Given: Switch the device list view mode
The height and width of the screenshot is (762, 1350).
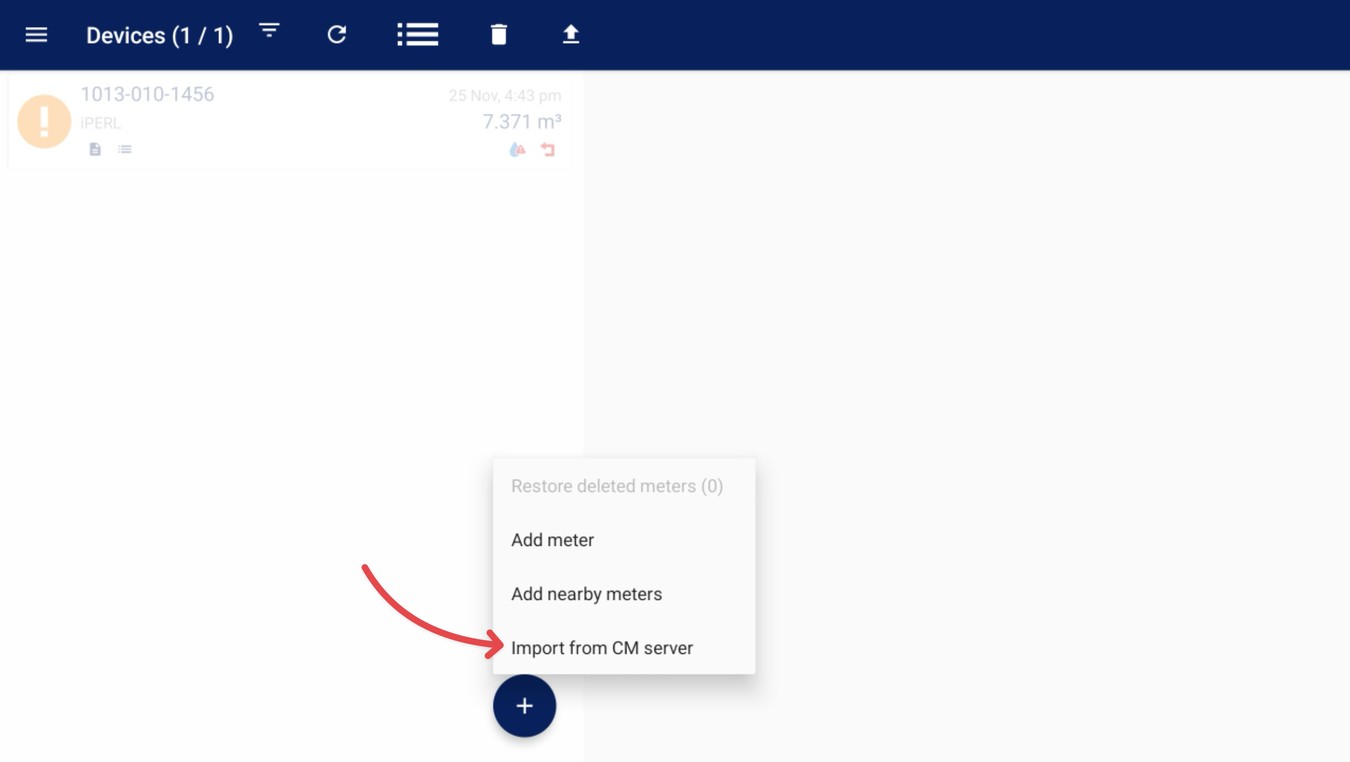Looking at the screenshot, I should (417, 35).
